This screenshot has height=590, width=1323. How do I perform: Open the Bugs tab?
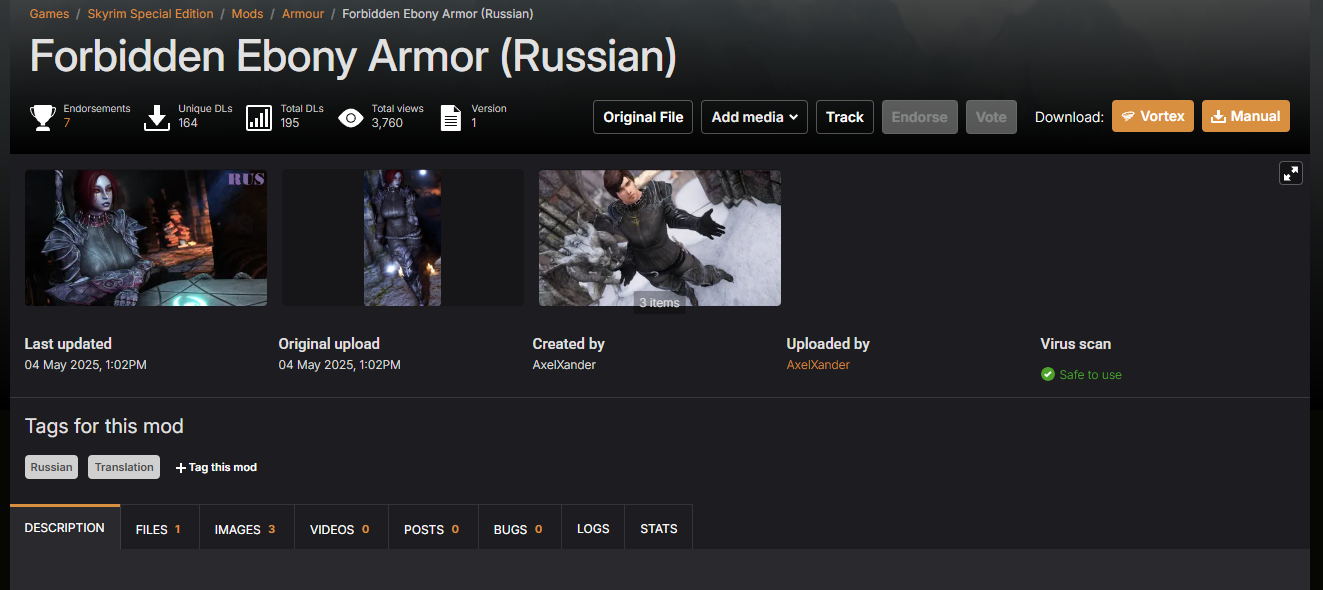519,529
